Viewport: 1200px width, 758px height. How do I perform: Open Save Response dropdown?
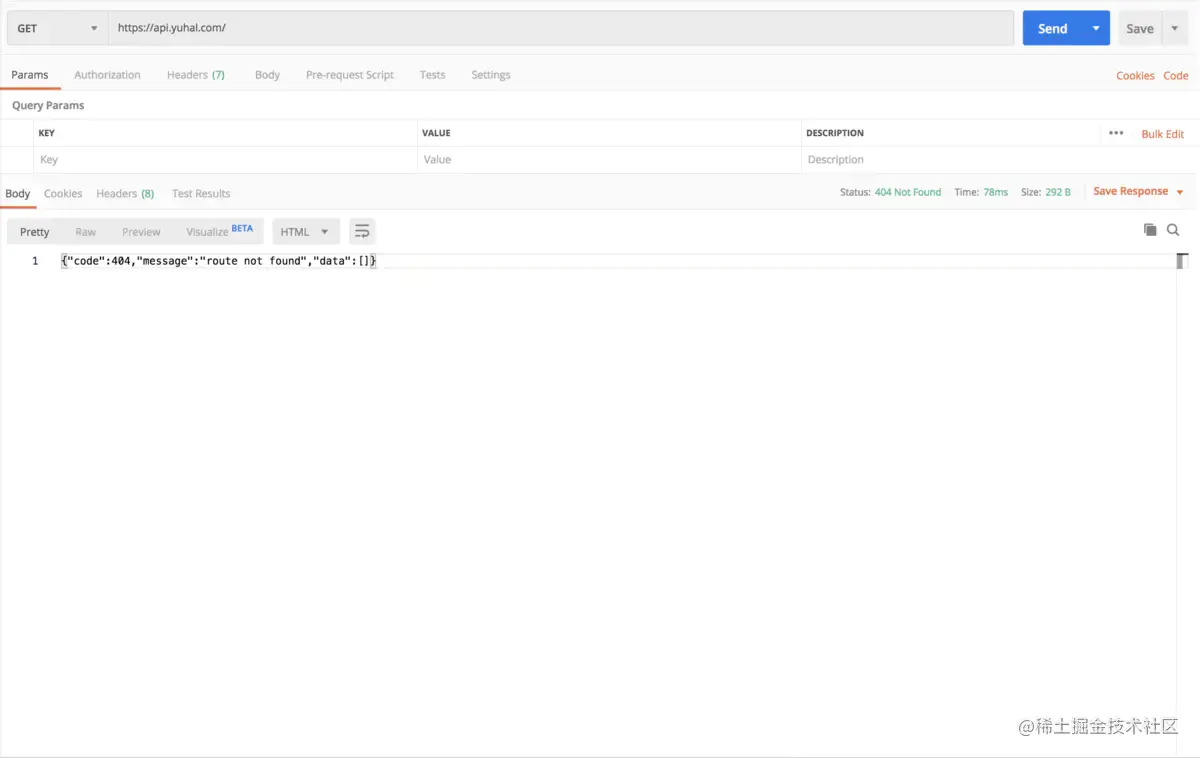tap(1138, 191)
